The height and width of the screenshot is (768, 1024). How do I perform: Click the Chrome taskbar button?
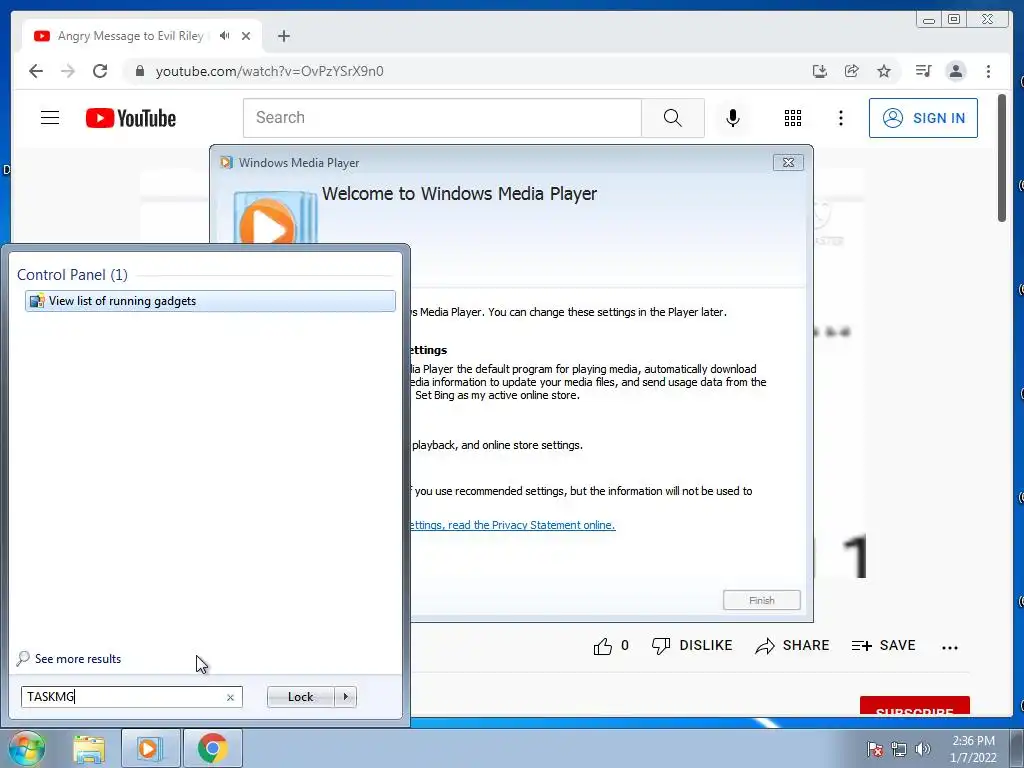tap(213, 748)
